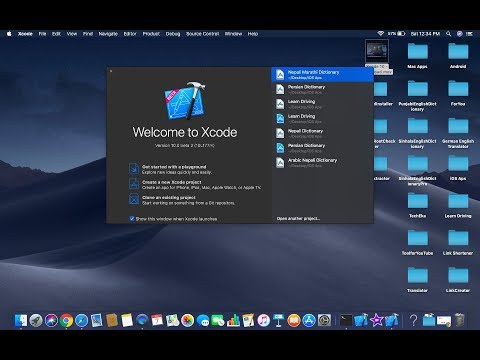The image size is (480, 360).
Task: Click the Wi-Fi status icon
Action: click(x=380, y=34)
